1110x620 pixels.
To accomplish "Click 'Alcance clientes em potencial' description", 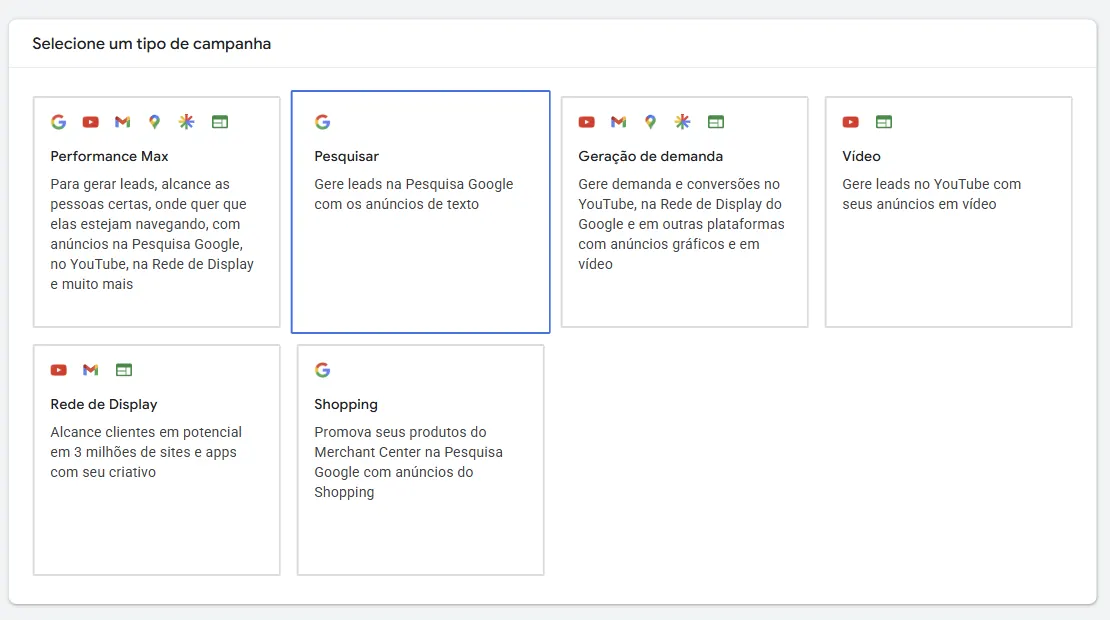I will pos(146,452).
